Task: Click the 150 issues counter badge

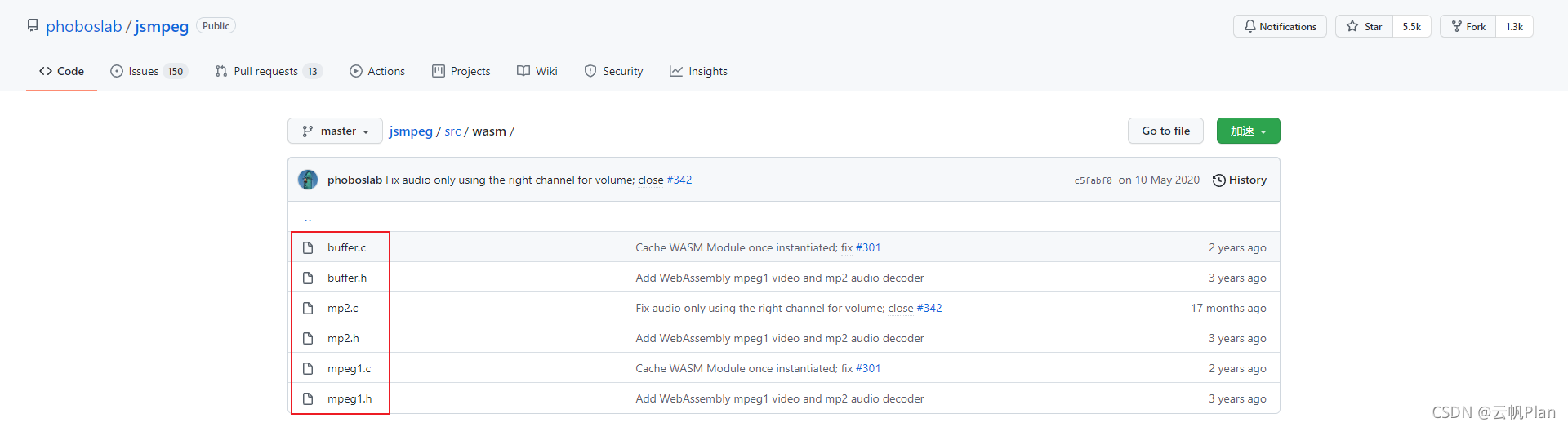Action: 176,71
